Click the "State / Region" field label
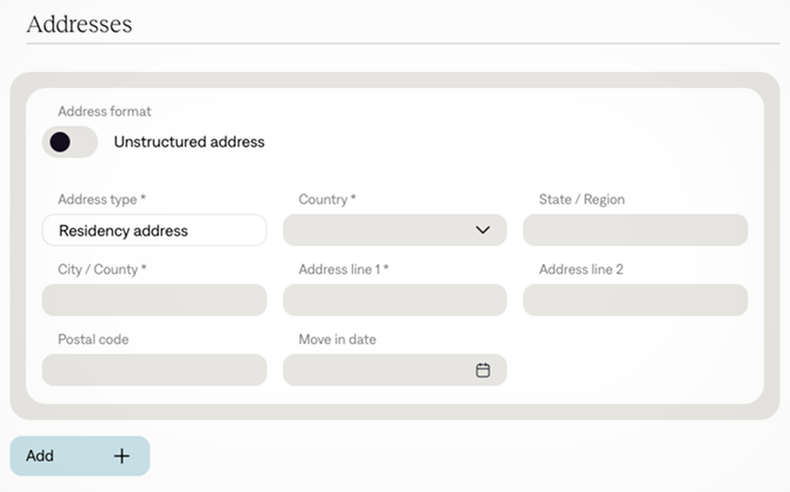The width and height of the screenshot is (790, 492). click(x=581, y=200)
